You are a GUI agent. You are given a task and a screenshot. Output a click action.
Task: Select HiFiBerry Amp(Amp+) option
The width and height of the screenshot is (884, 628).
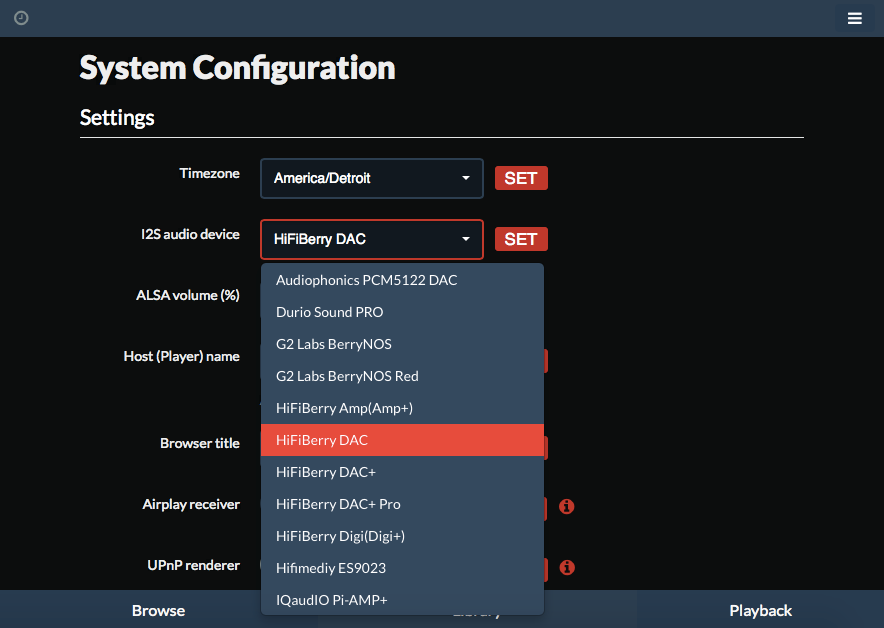coord(402,408)
